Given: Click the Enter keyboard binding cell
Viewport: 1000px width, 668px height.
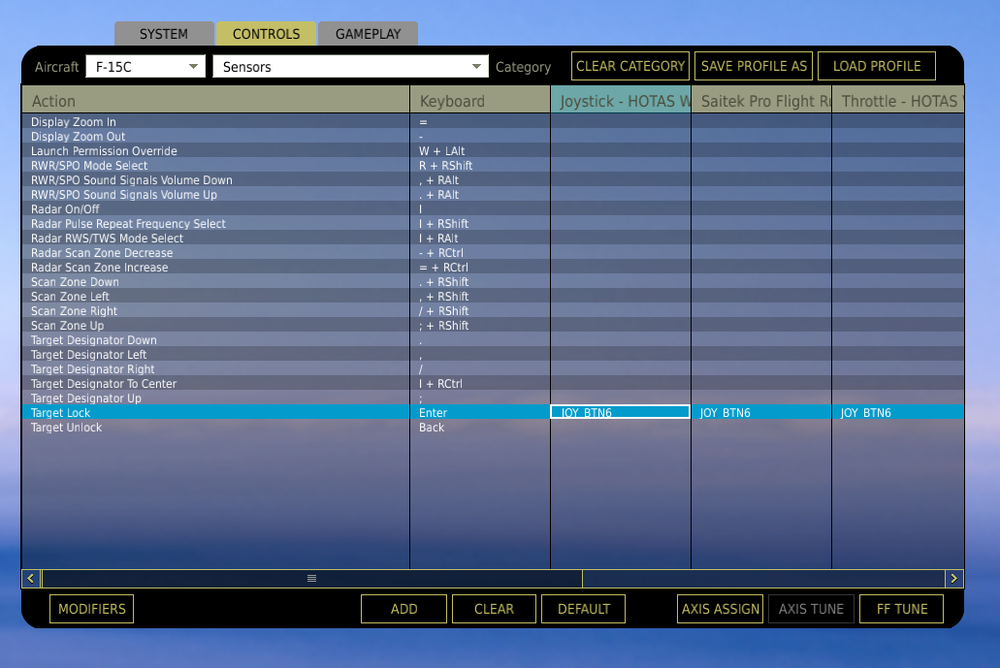Looking at the screenshot, I should point(480,413).
